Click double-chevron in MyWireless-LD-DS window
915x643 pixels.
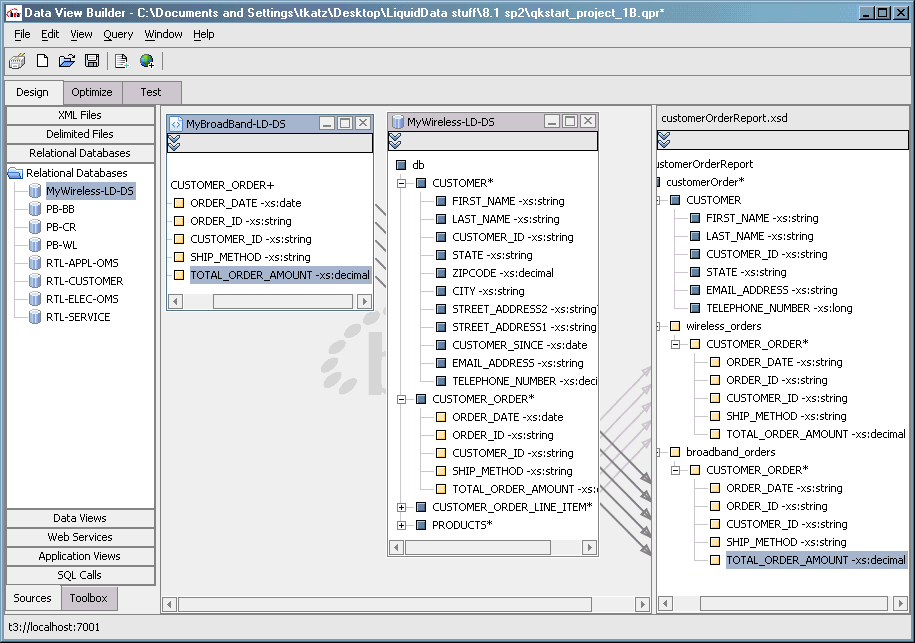pos(395,141)
